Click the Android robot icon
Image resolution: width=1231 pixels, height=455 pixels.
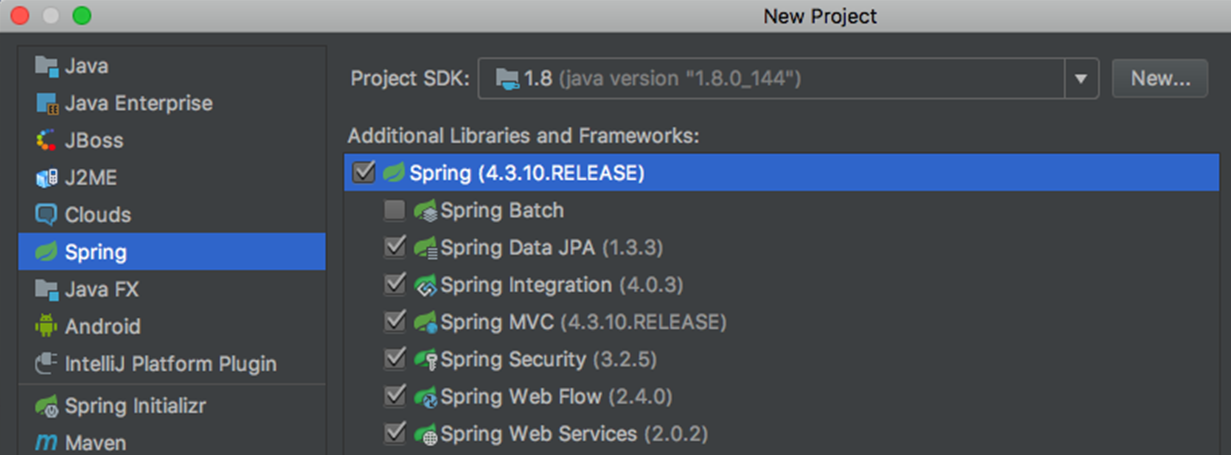[x=46, y=326]
